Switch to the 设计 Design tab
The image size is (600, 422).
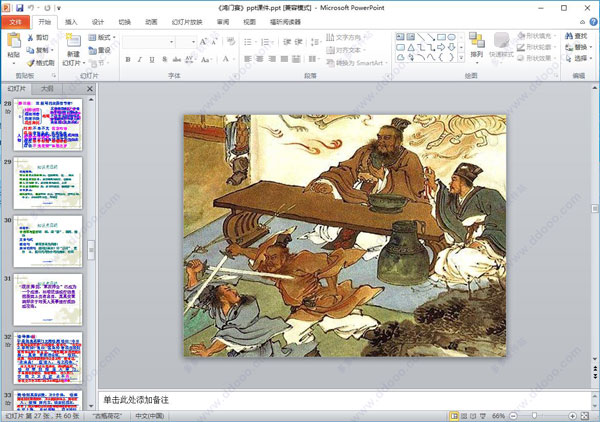(98, 22)
